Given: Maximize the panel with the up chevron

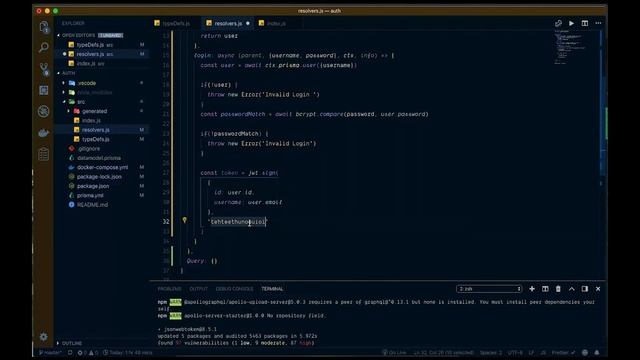Looking at the screenshot, I should [571, 289].
